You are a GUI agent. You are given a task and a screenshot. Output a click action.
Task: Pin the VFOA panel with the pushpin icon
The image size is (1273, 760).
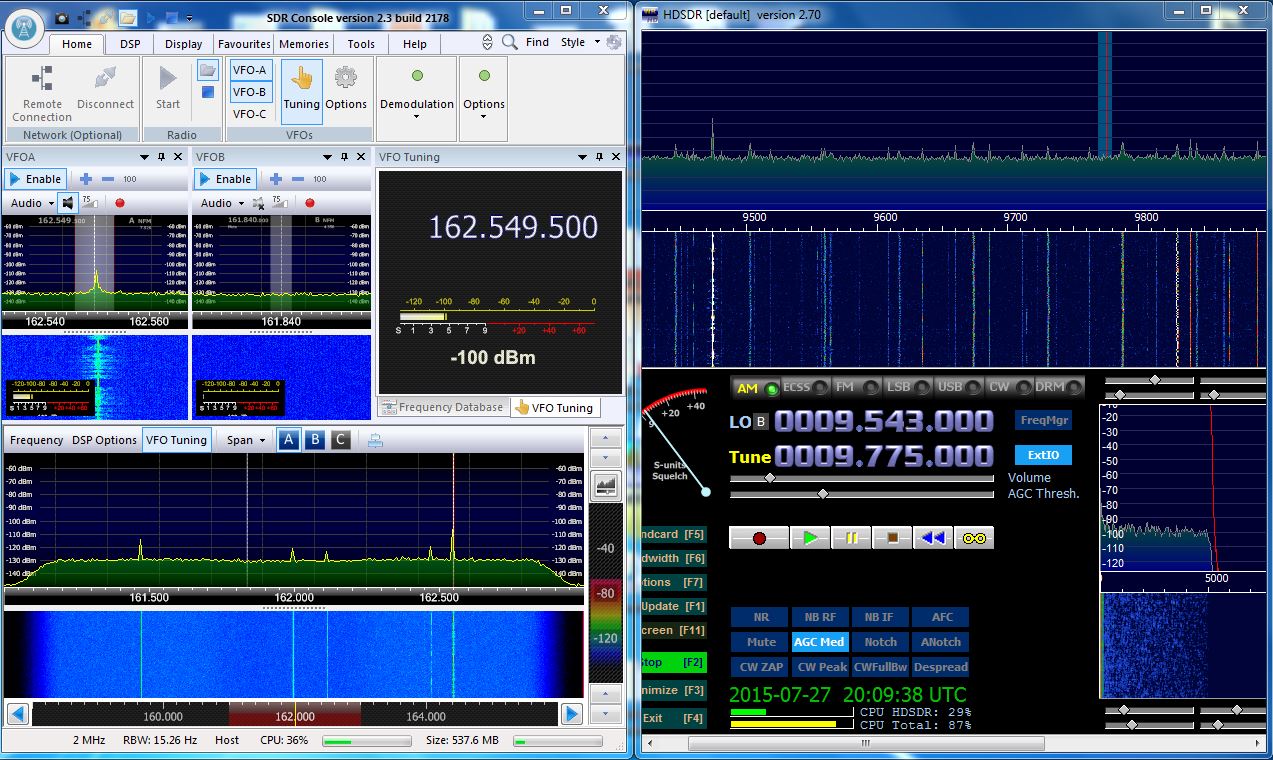[x=162, y=157]
